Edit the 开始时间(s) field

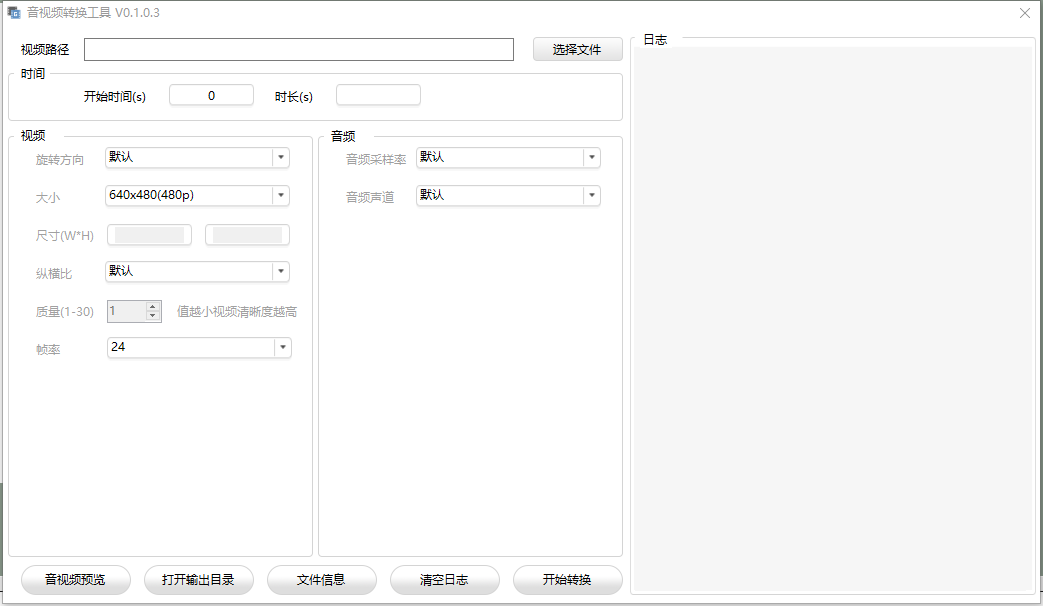tap(212, 95)
